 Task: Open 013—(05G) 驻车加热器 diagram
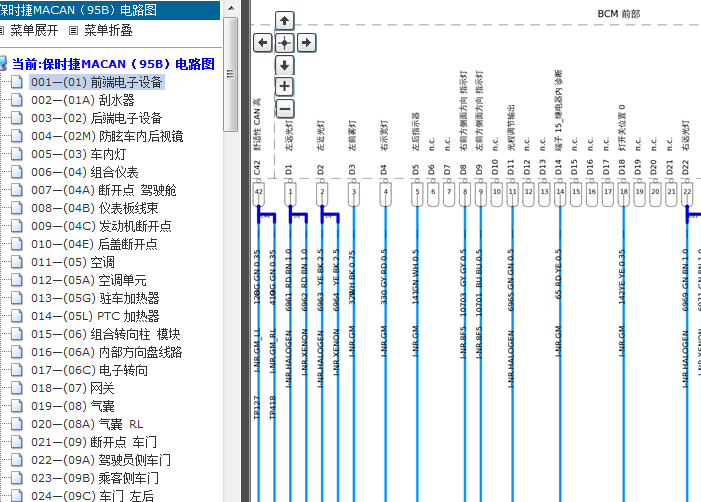(95, 298)
